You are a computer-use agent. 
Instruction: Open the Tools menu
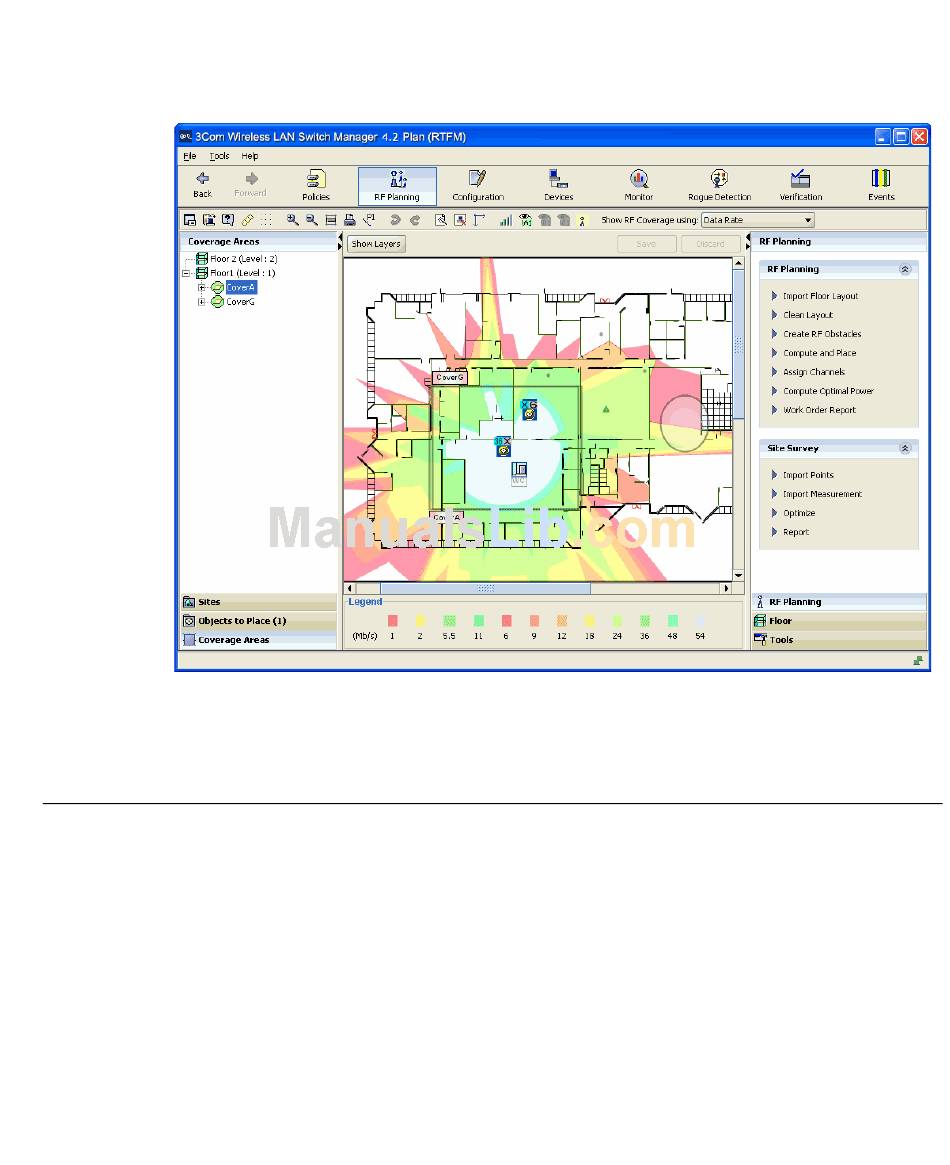(219, 156)
